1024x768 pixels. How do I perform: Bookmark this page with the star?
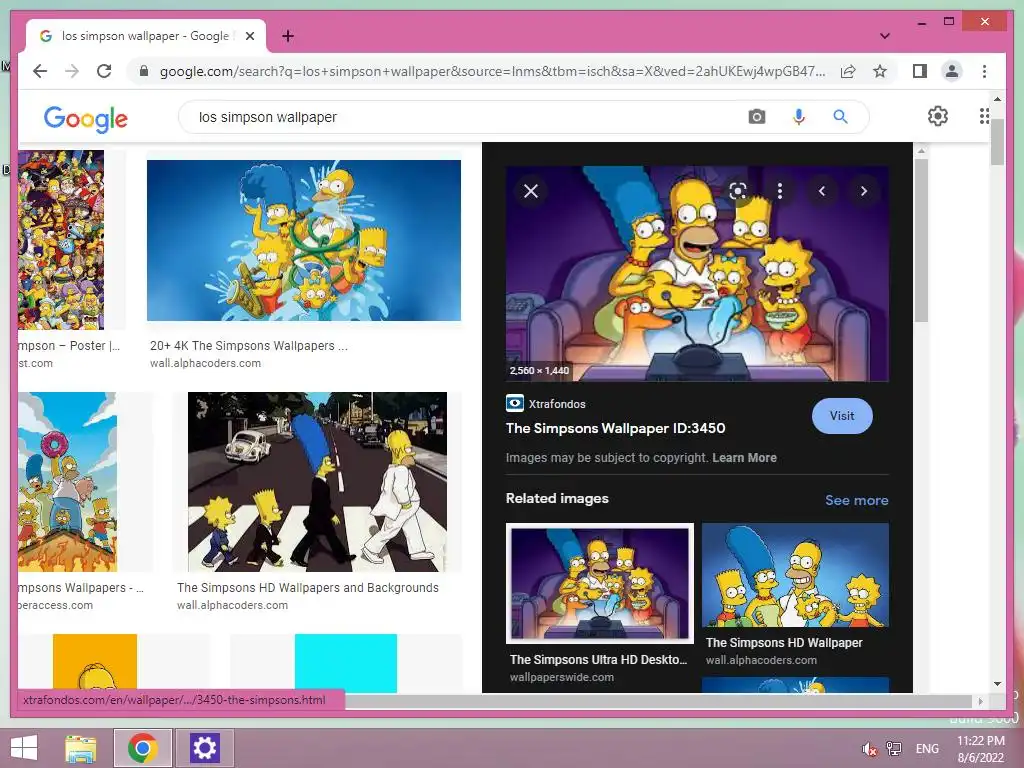coord(880,71)
